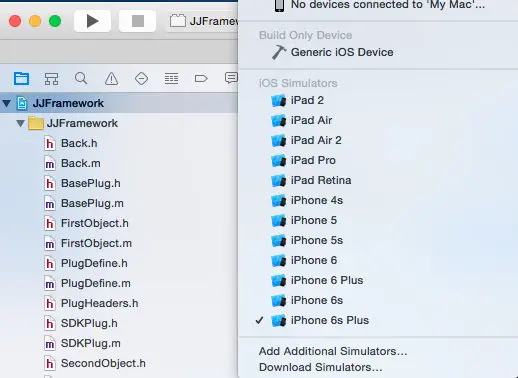Open the Report navigator speech bubble icon
The width and height of the screenshot is (518, 378).
(231, 78)
